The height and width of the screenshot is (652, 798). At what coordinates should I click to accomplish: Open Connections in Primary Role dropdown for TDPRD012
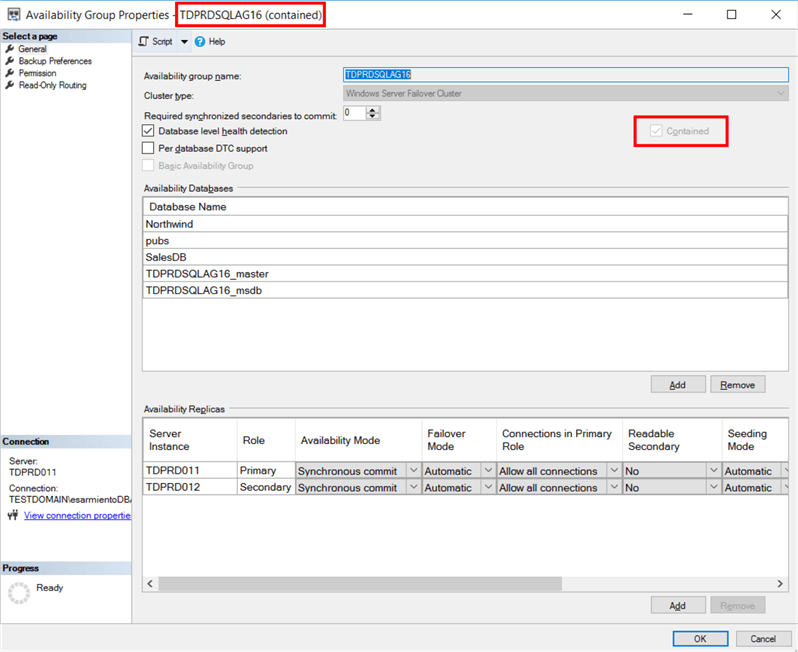614,487
